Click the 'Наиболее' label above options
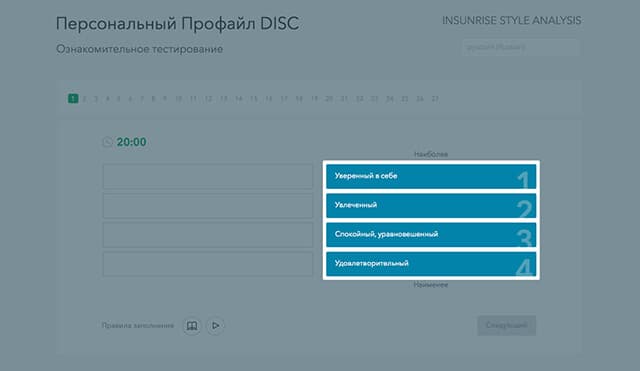 coord(431,154)
